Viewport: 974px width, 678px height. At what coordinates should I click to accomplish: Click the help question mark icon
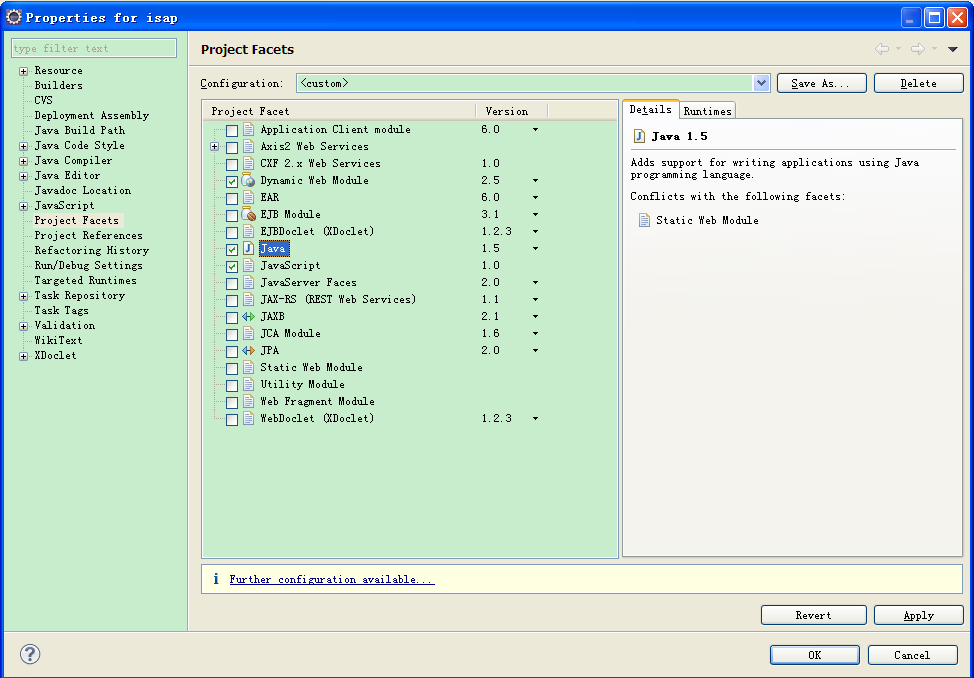point(30,655)
